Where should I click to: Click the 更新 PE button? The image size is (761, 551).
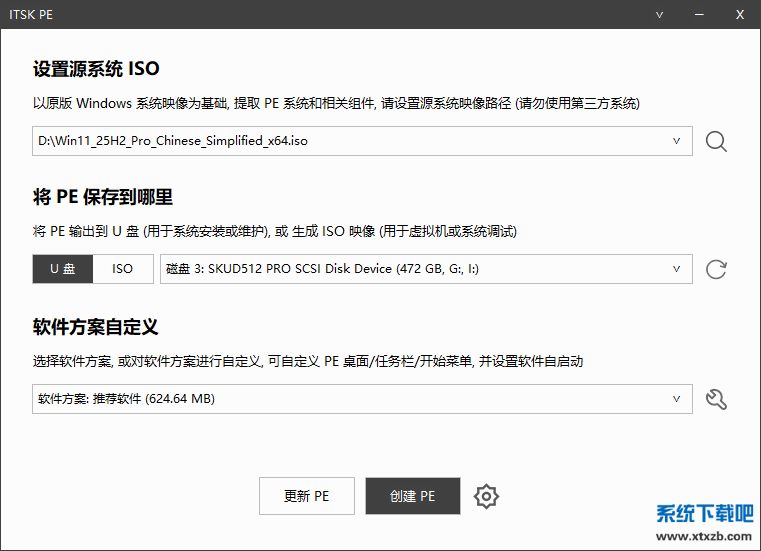[x=307, y=496]
